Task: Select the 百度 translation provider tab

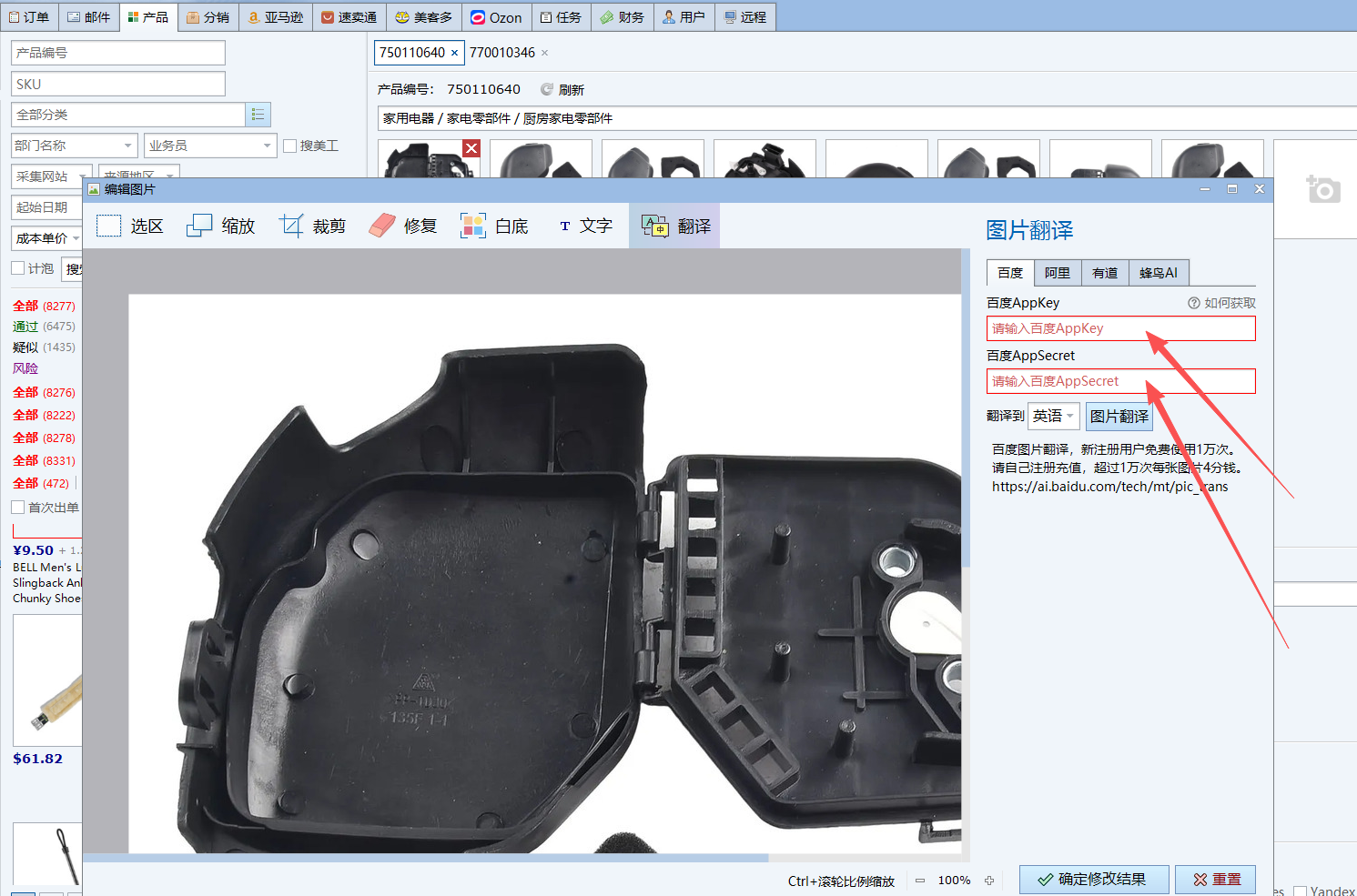Action: (1010, 273)
